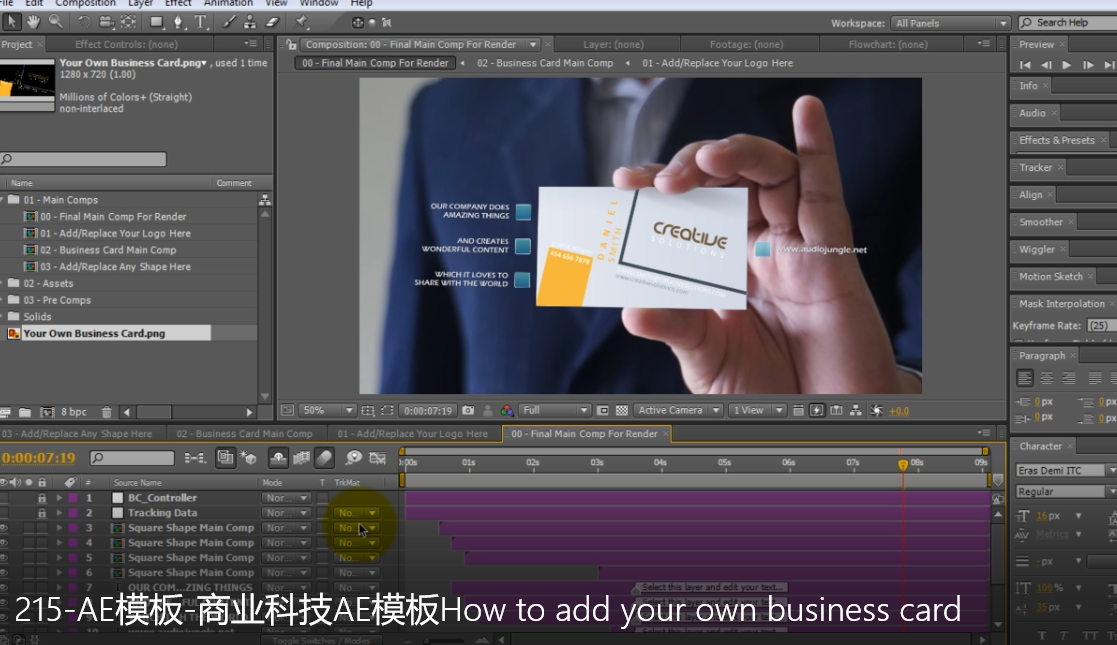Image resolution: width=1117 pixels, height=645 pixels.
Task: Toggle fast previews in viewer footer
Action: 817,411
